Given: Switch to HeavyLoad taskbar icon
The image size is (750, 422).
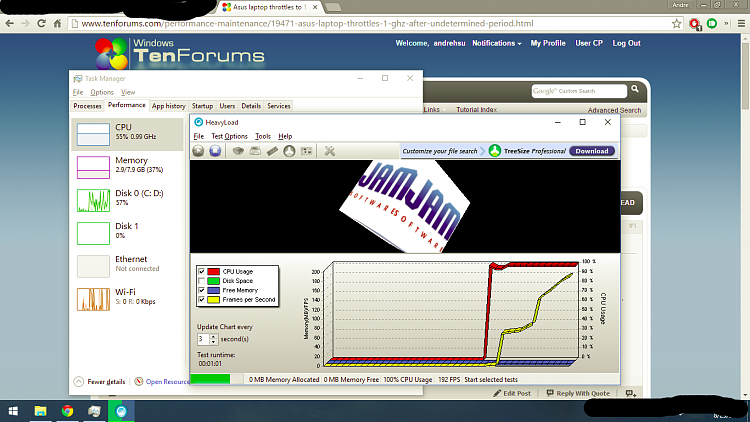Looking at the screenshot, I should coord(121,411).
